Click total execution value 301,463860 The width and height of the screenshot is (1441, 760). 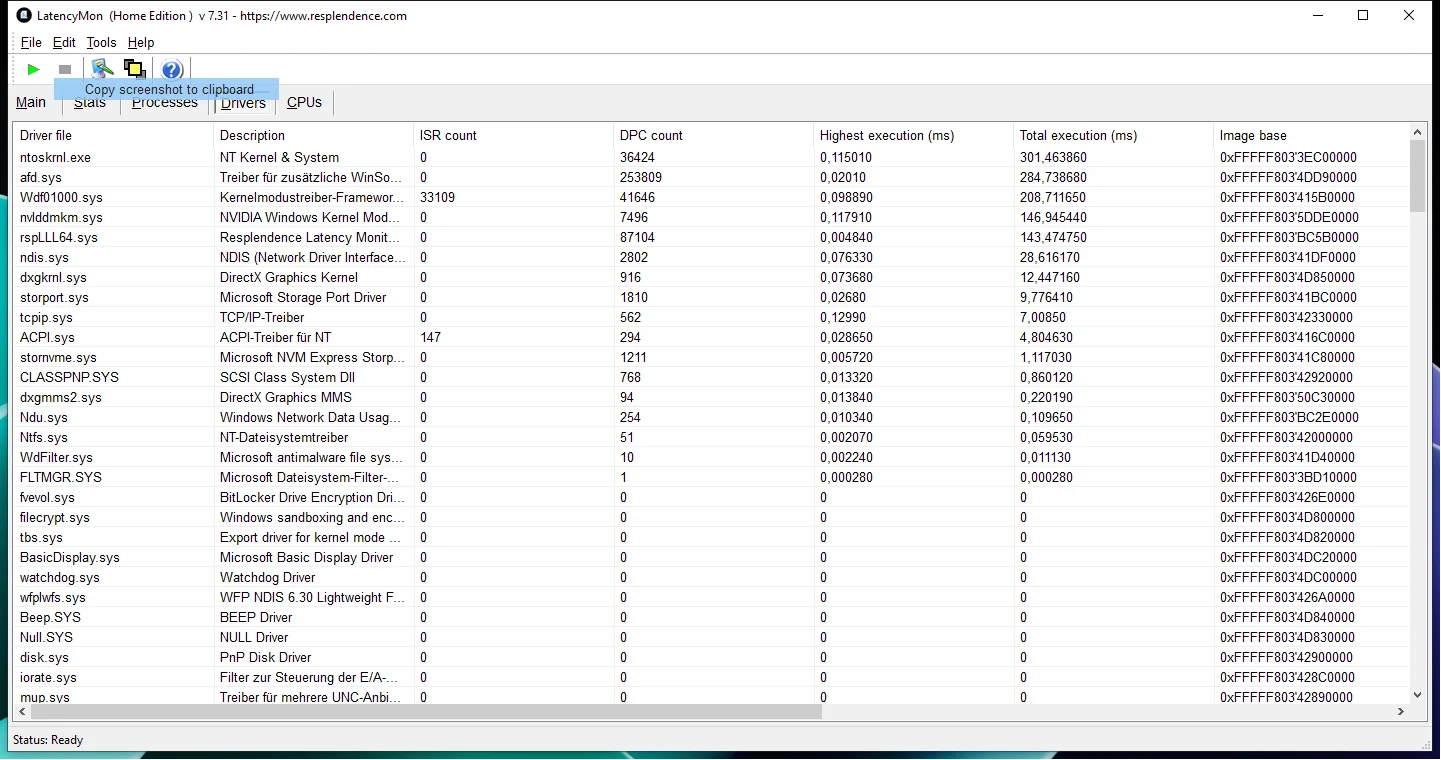click(1053, 157)
